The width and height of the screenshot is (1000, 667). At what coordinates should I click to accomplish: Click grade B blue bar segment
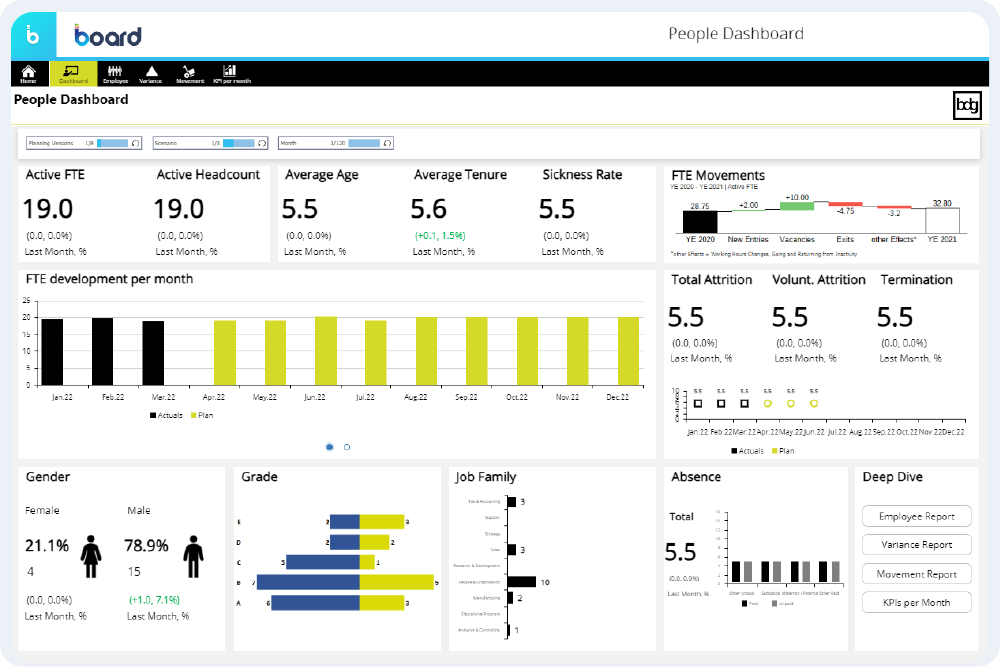click(308, 582)
